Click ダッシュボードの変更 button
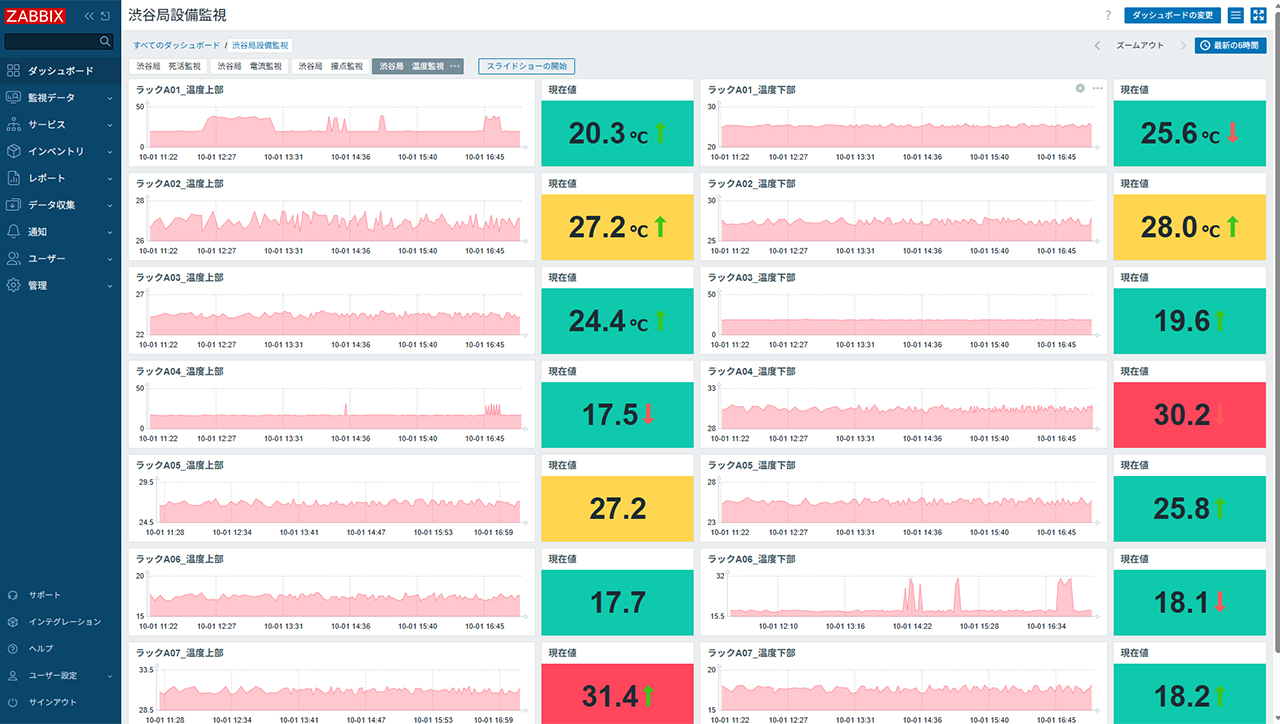This screenshot has height=724, width=1280. tap(1172, 16)
